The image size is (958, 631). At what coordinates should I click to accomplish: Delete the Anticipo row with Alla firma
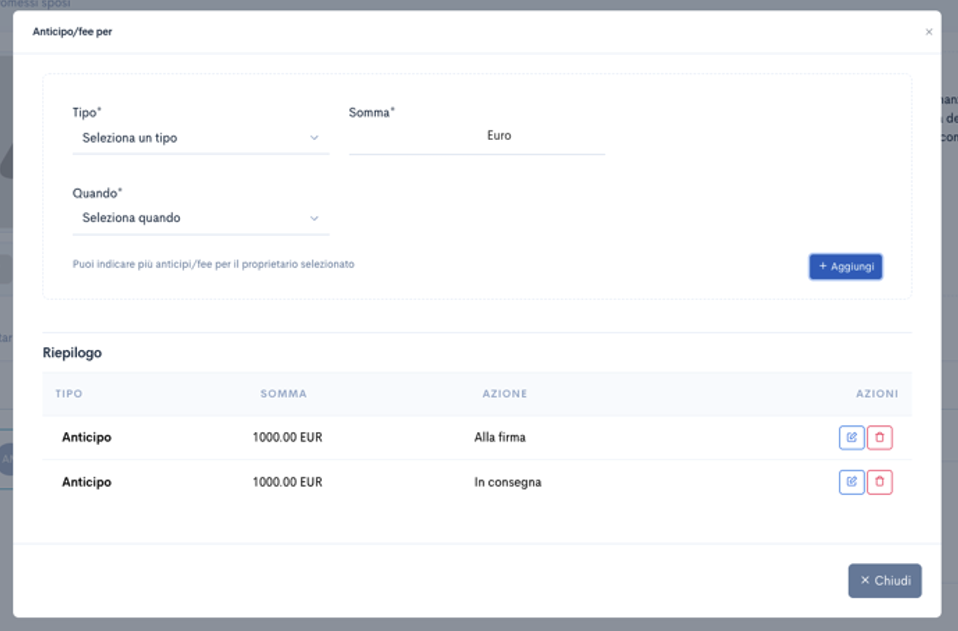(x=879, y=437)
